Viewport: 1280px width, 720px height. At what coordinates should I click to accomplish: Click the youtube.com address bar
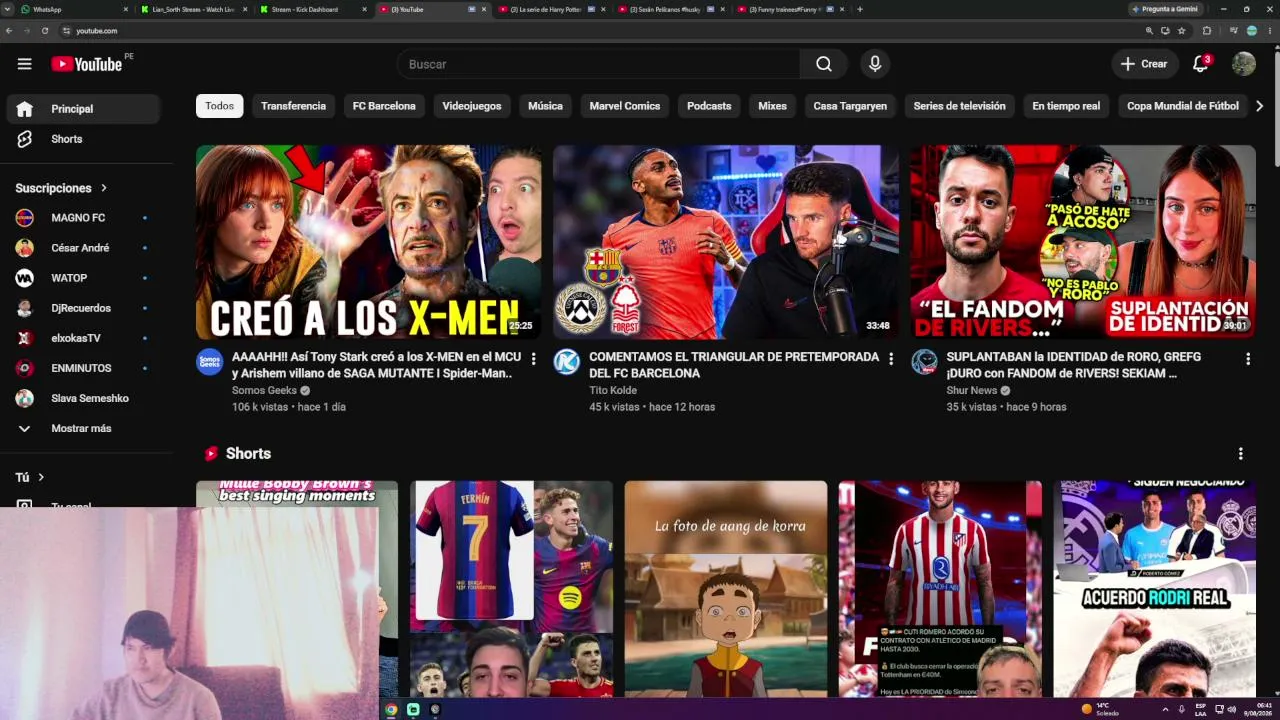tap(600, 31)
